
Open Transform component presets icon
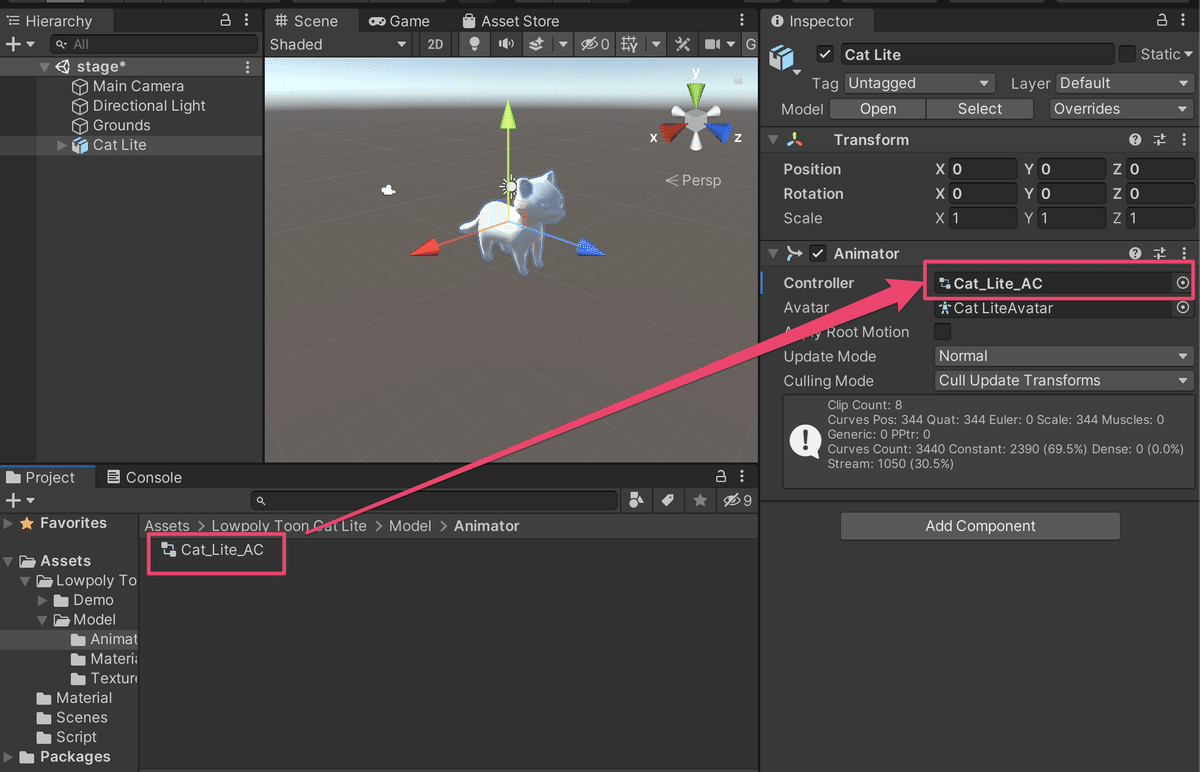pos(1160,140)
